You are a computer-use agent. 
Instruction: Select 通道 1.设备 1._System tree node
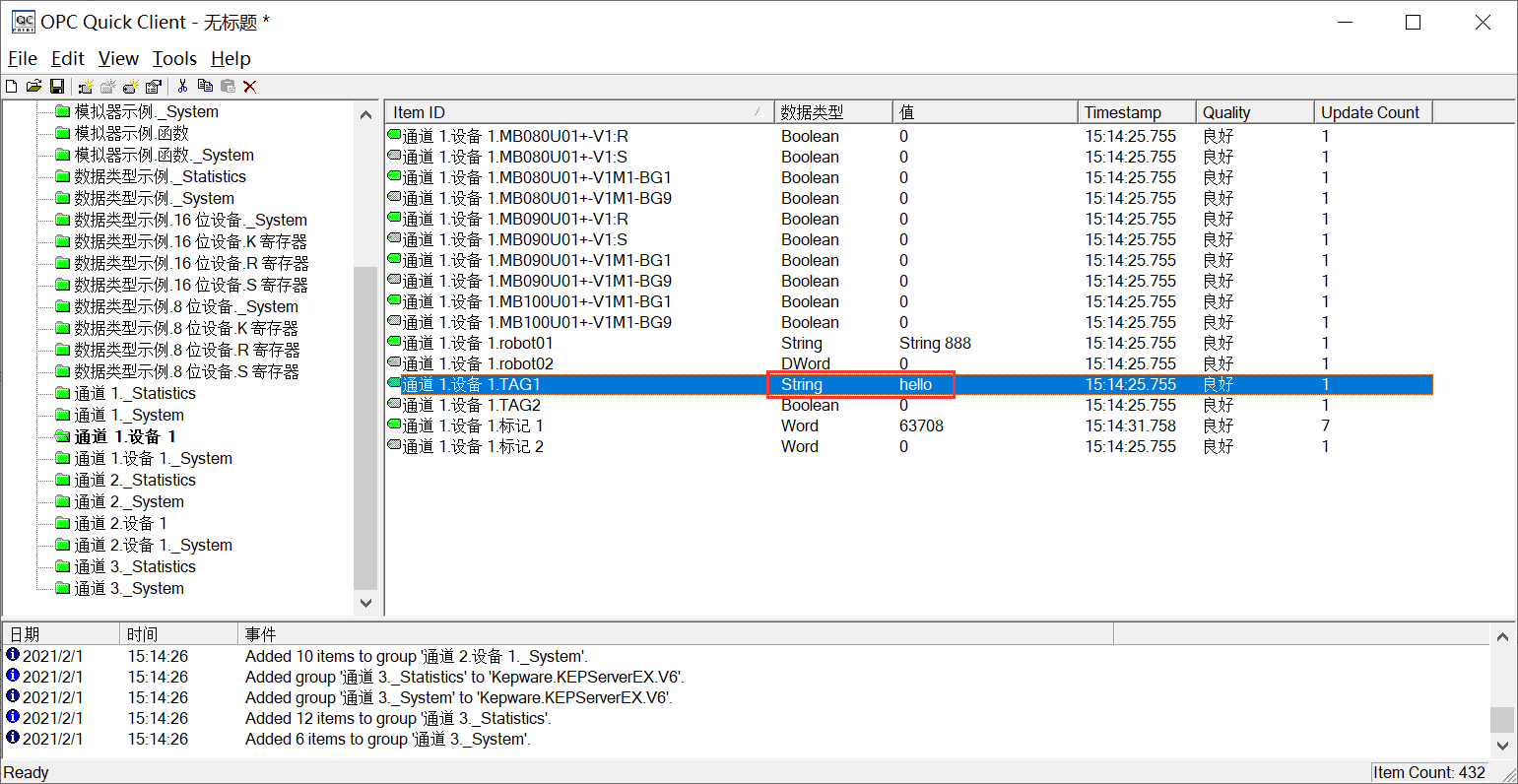point(154,459)
